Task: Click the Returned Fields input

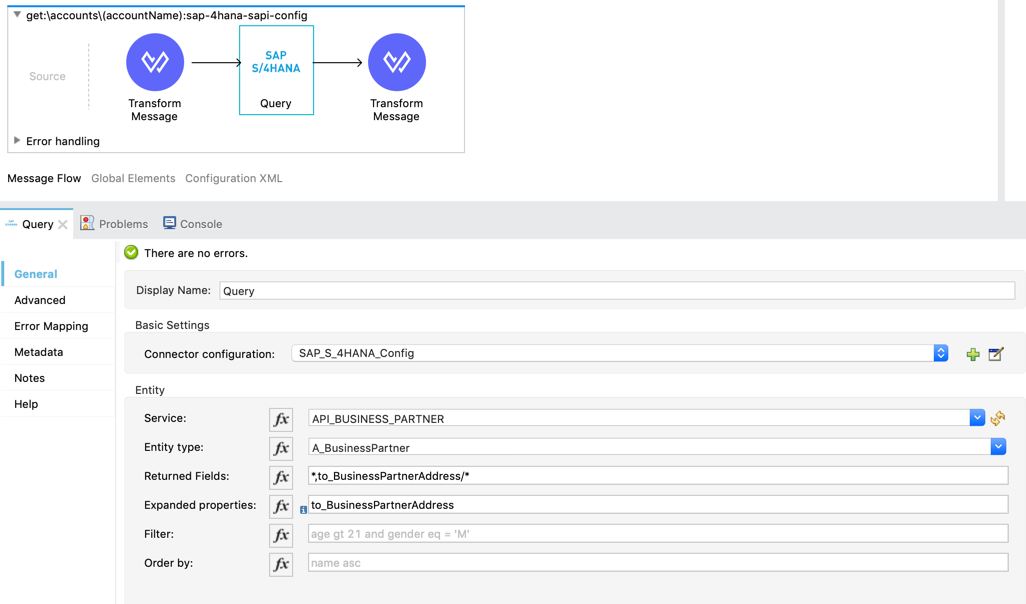Action: pyautogui.click(x=658, y=476)
